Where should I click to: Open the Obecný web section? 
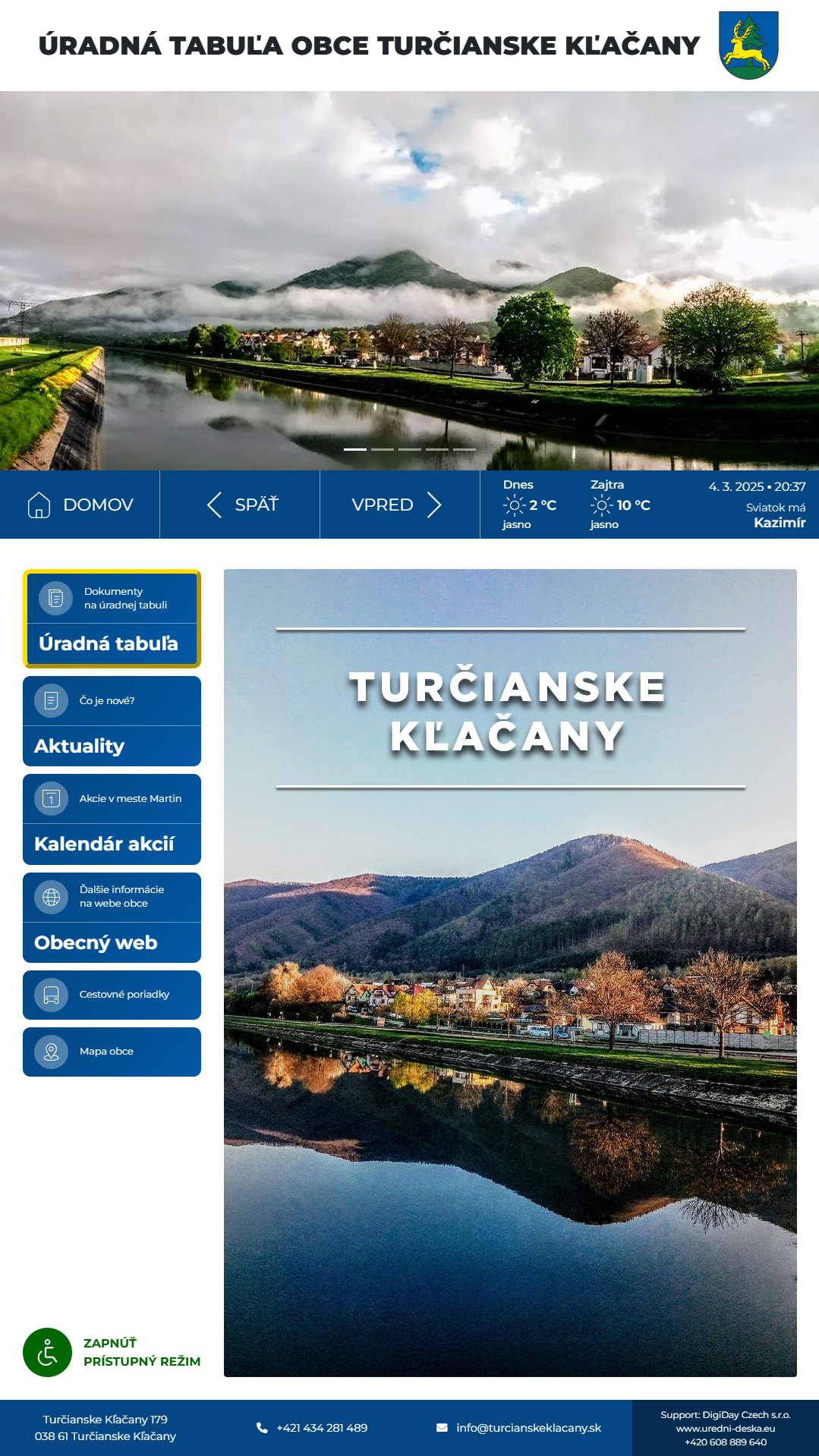click(112, 917)
